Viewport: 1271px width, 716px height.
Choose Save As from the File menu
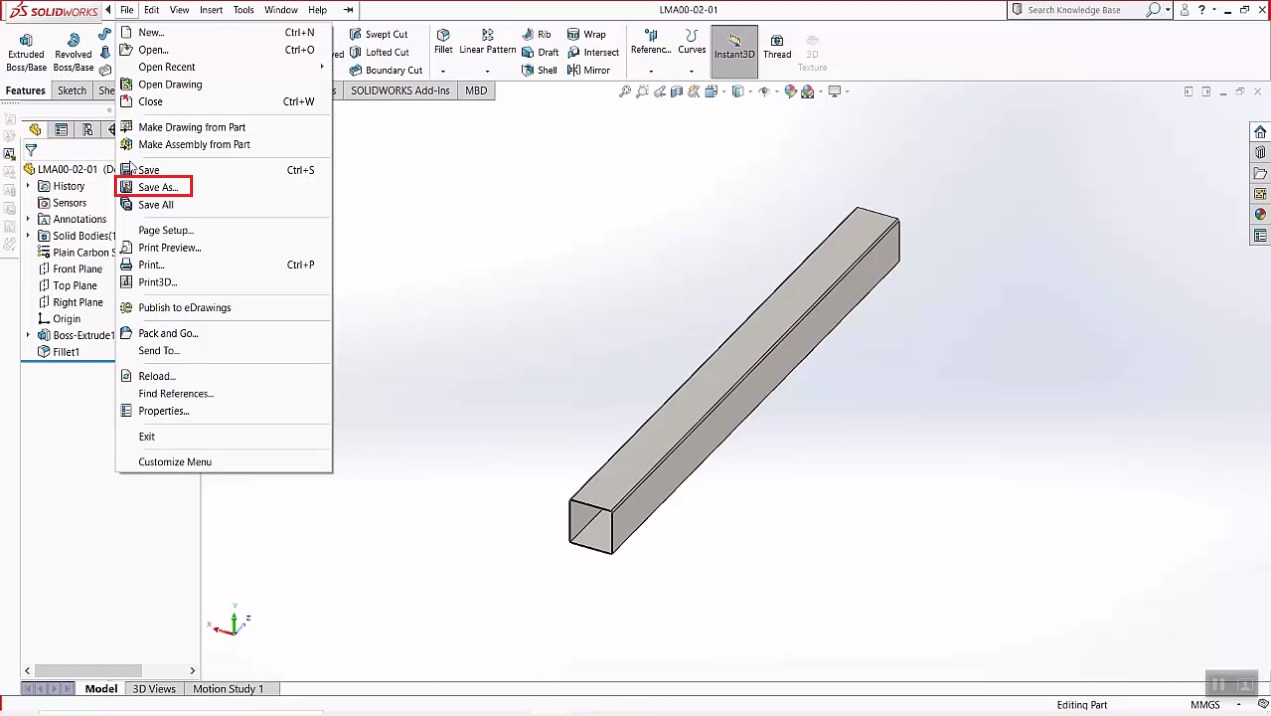159,187
